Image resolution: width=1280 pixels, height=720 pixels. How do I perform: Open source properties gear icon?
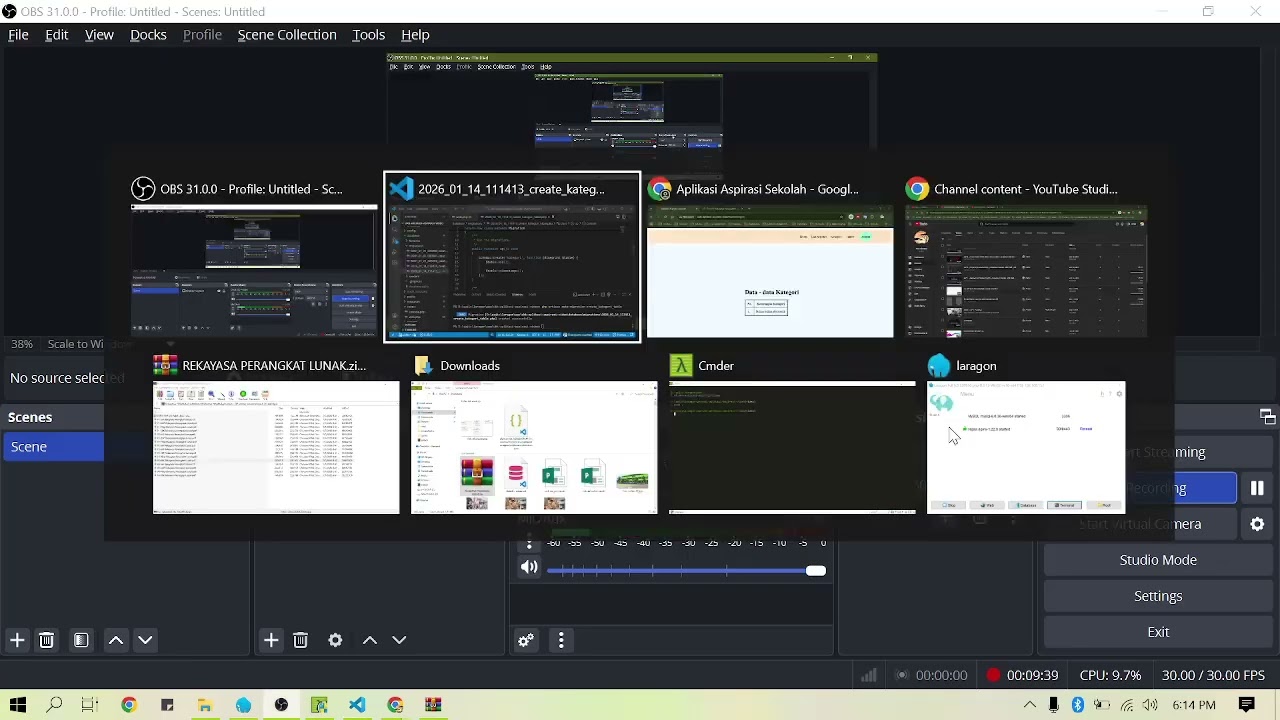[335, 640]
